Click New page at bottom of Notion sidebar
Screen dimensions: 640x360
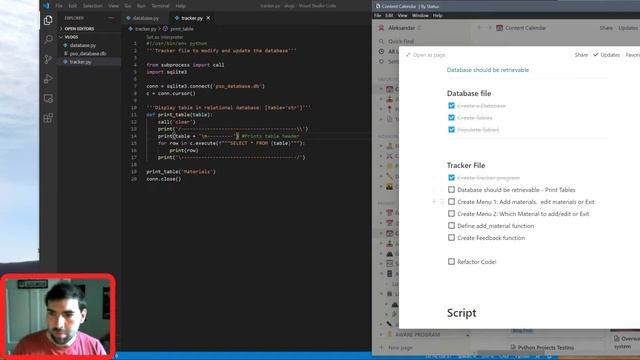coord(400,347)
